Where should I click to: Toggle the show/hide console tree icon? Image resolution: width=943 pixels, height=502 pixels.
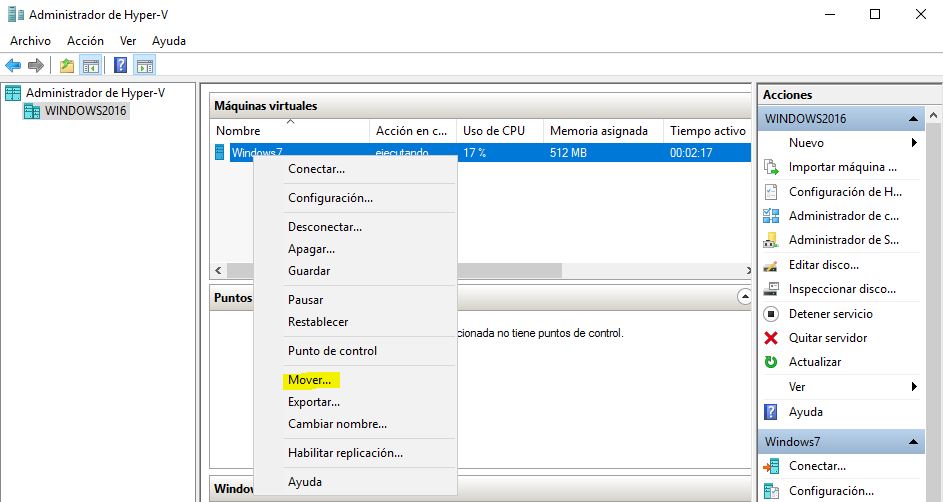[91, 65]
